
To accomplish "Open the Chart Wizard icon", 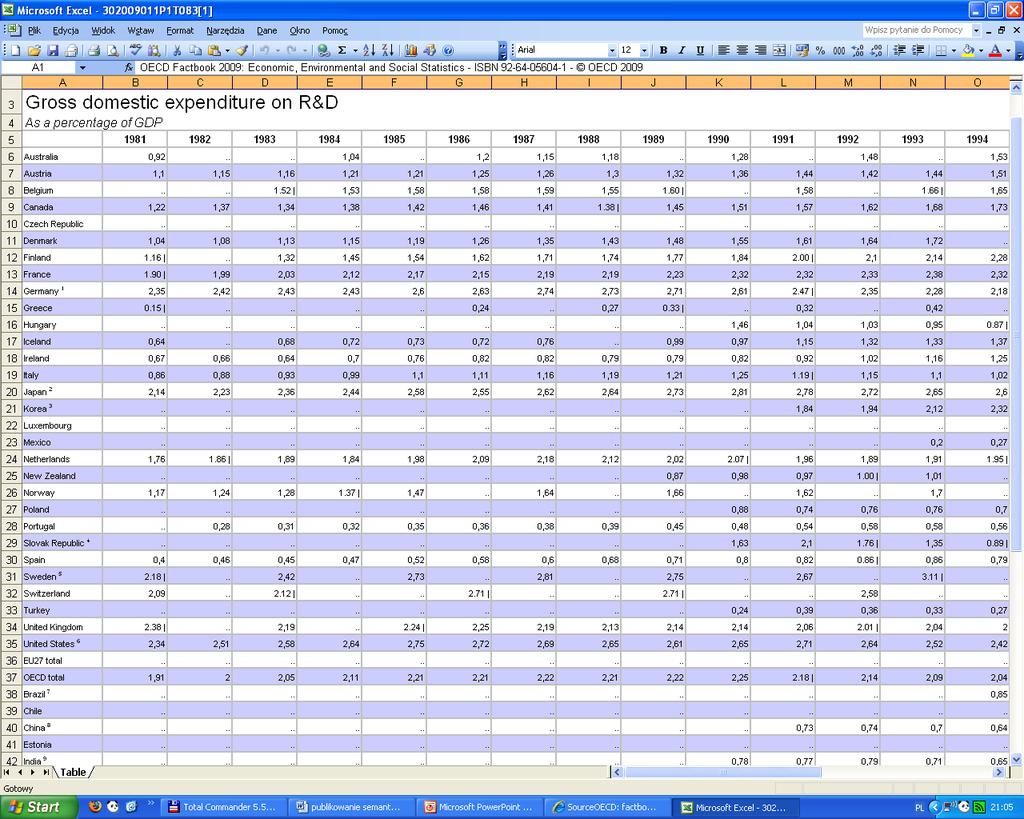I will (x=411, y=50).
